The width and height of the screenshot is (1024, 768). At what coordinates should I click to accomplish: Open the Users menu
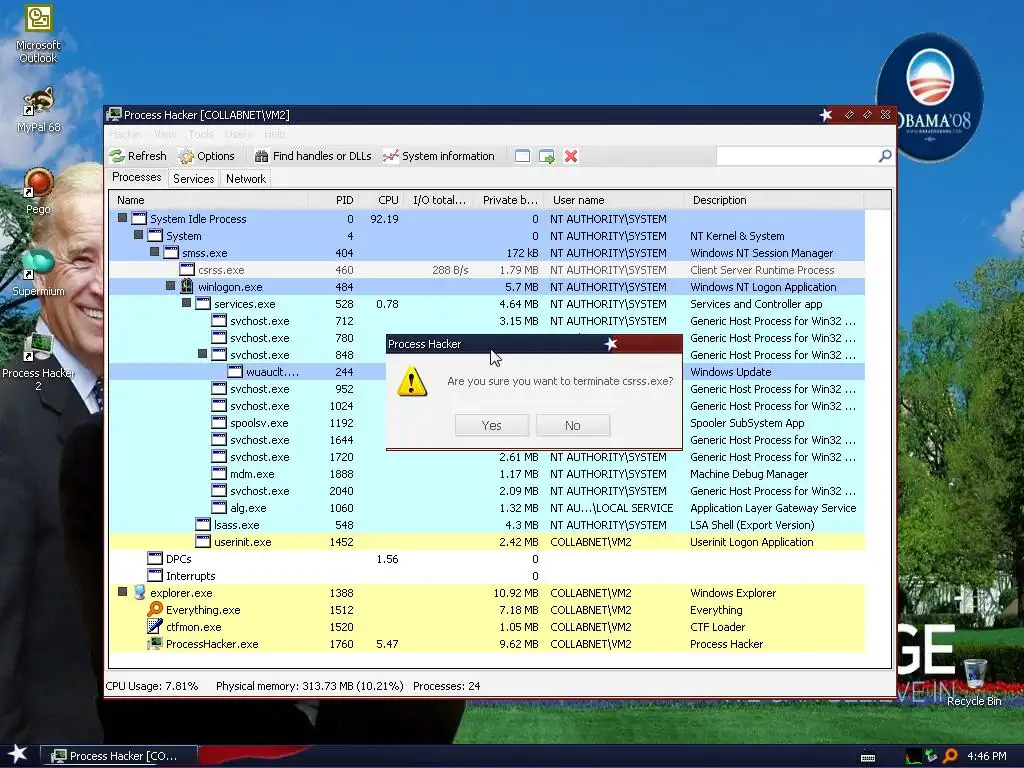coord(238,134)
